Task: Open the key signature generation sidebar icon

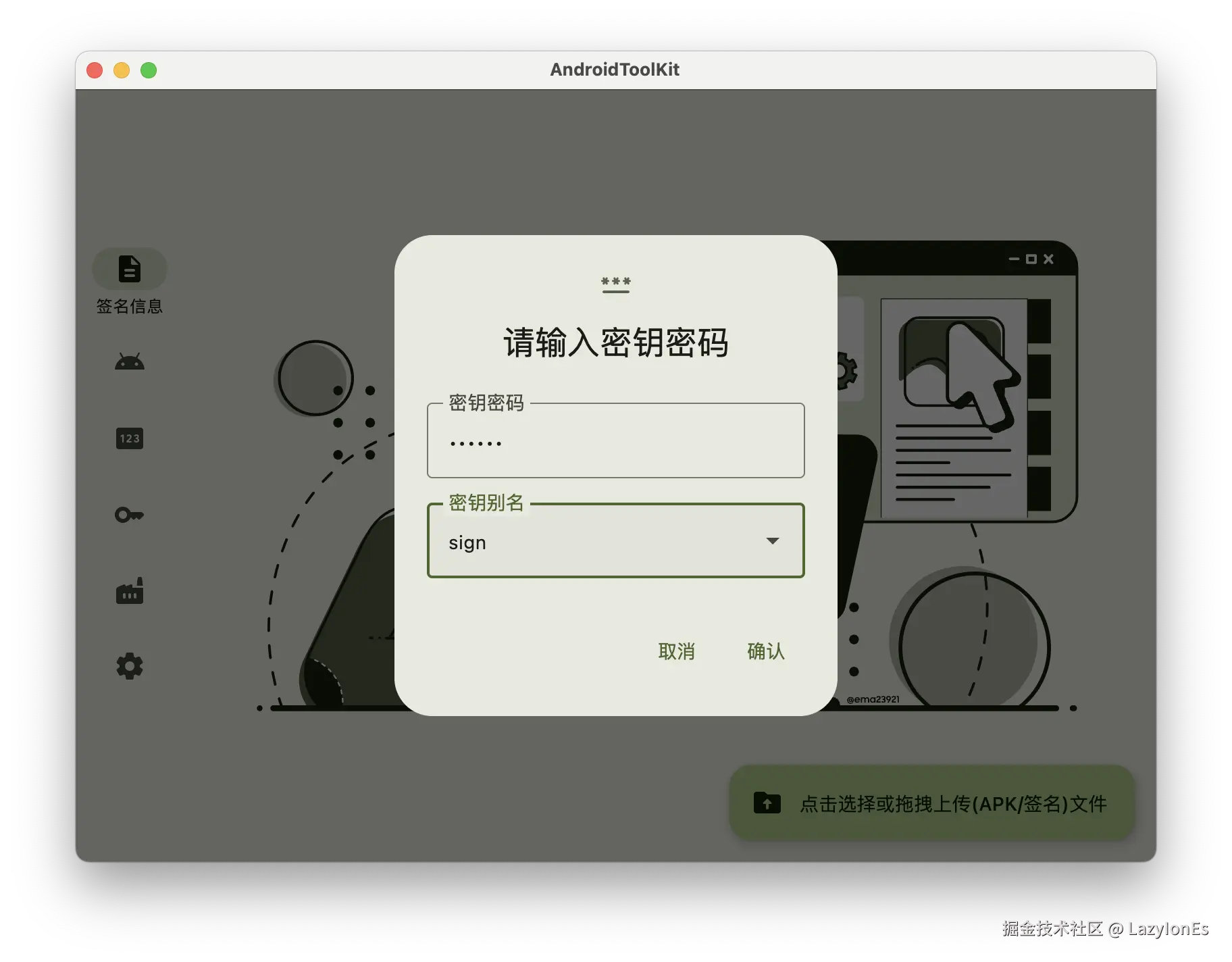Action: click(129, 515)
